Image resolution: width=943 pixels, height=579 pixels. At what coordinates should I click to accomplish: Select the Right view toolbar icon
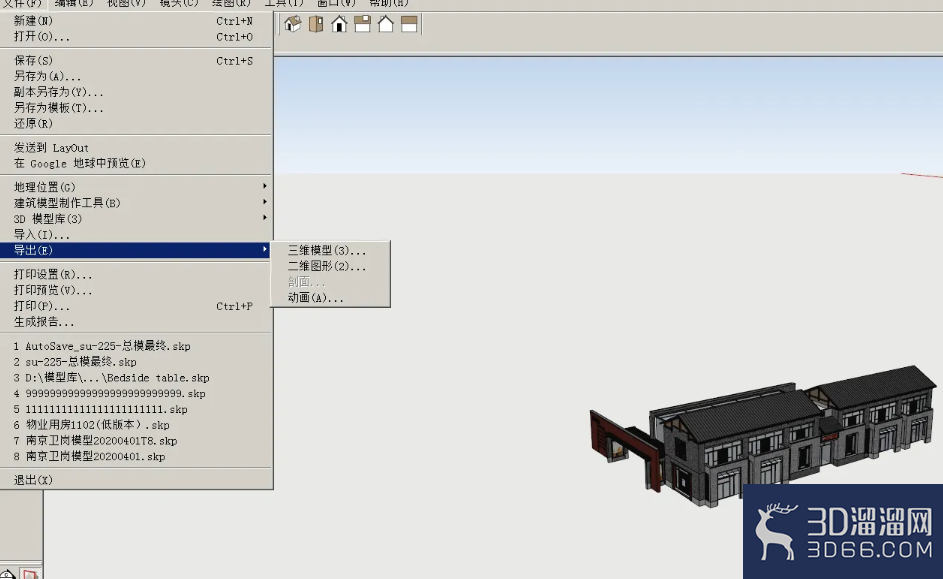363,24
